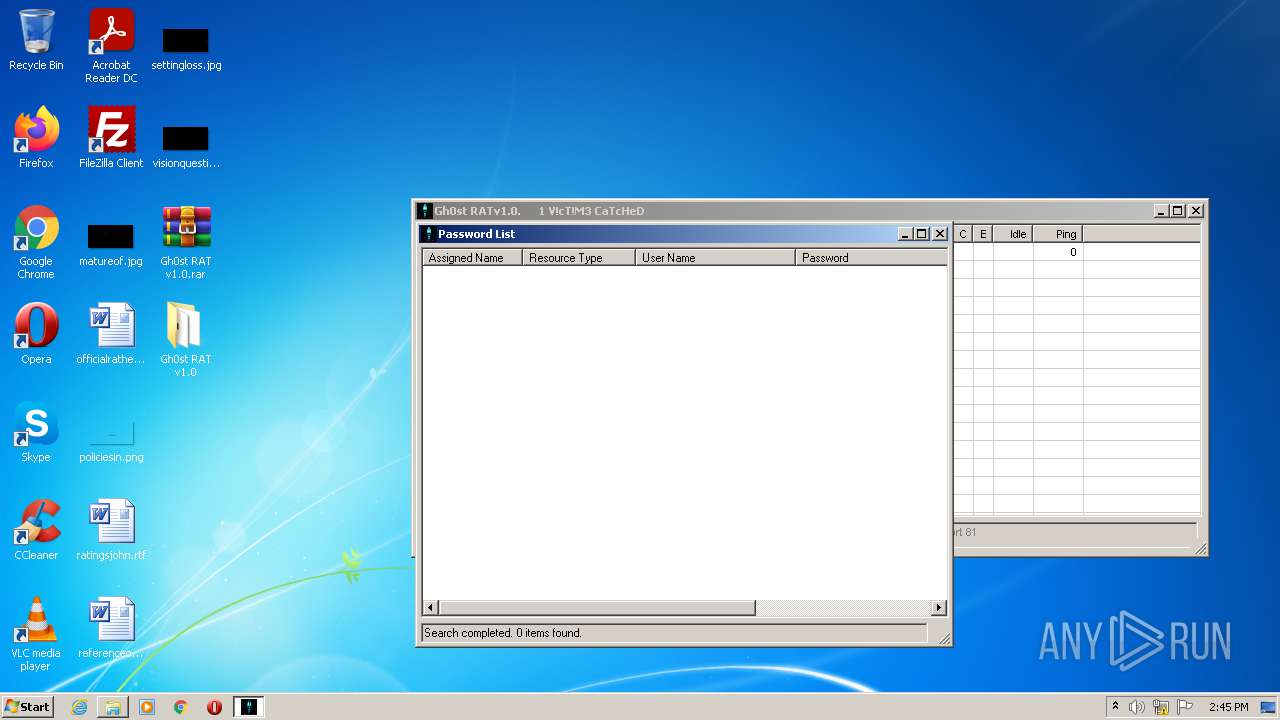
Task: Launch the Opera desktop shortcut
Action: click(36, 334)
